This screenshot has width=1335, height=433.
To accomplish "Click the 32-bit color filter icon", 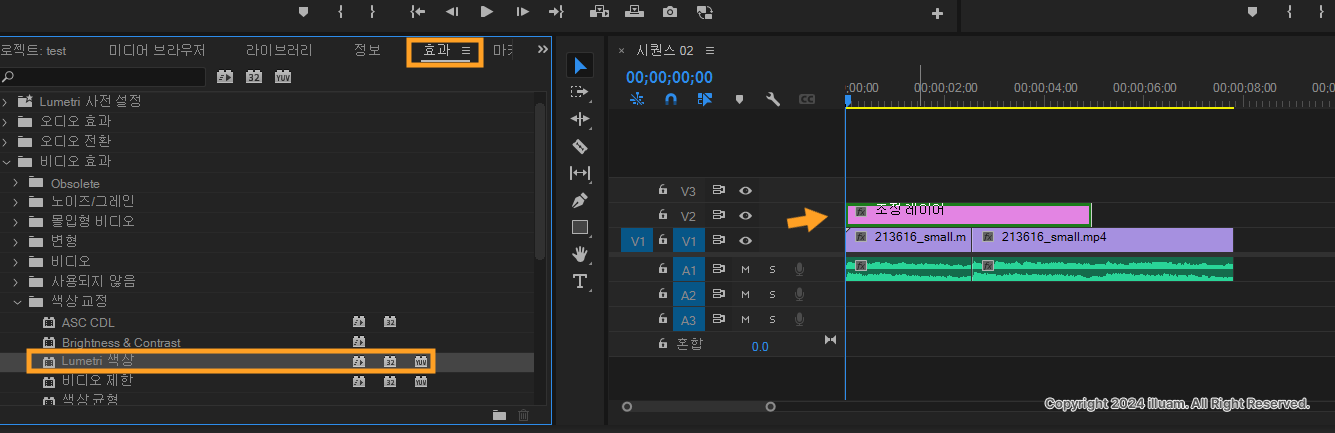I will [x=254, y=76].
